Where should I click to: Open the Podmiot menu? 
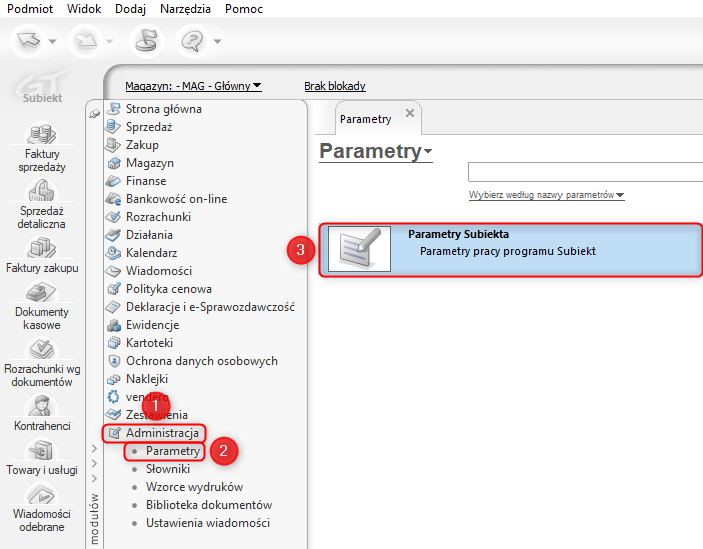30,9
